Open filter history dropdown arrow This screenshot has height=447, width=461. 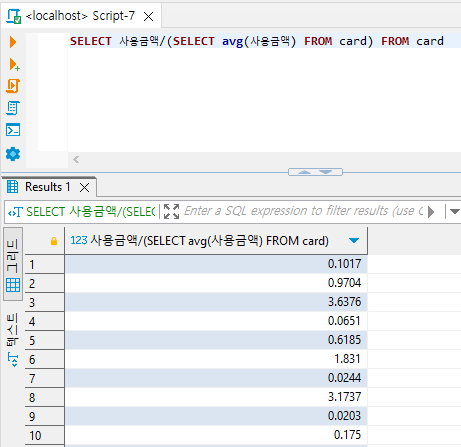(x=455, y=212)
